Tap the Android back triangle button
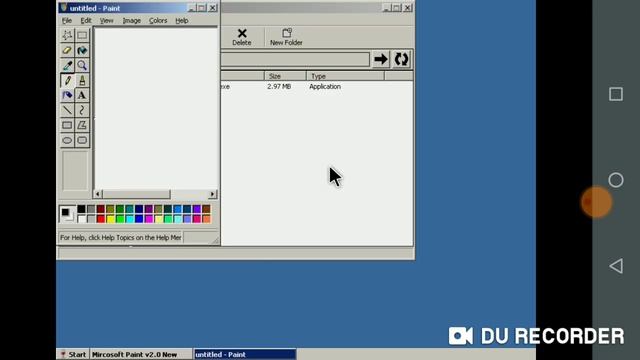The width and height of the screenshot is (640, 360). (x=616, y=266)
